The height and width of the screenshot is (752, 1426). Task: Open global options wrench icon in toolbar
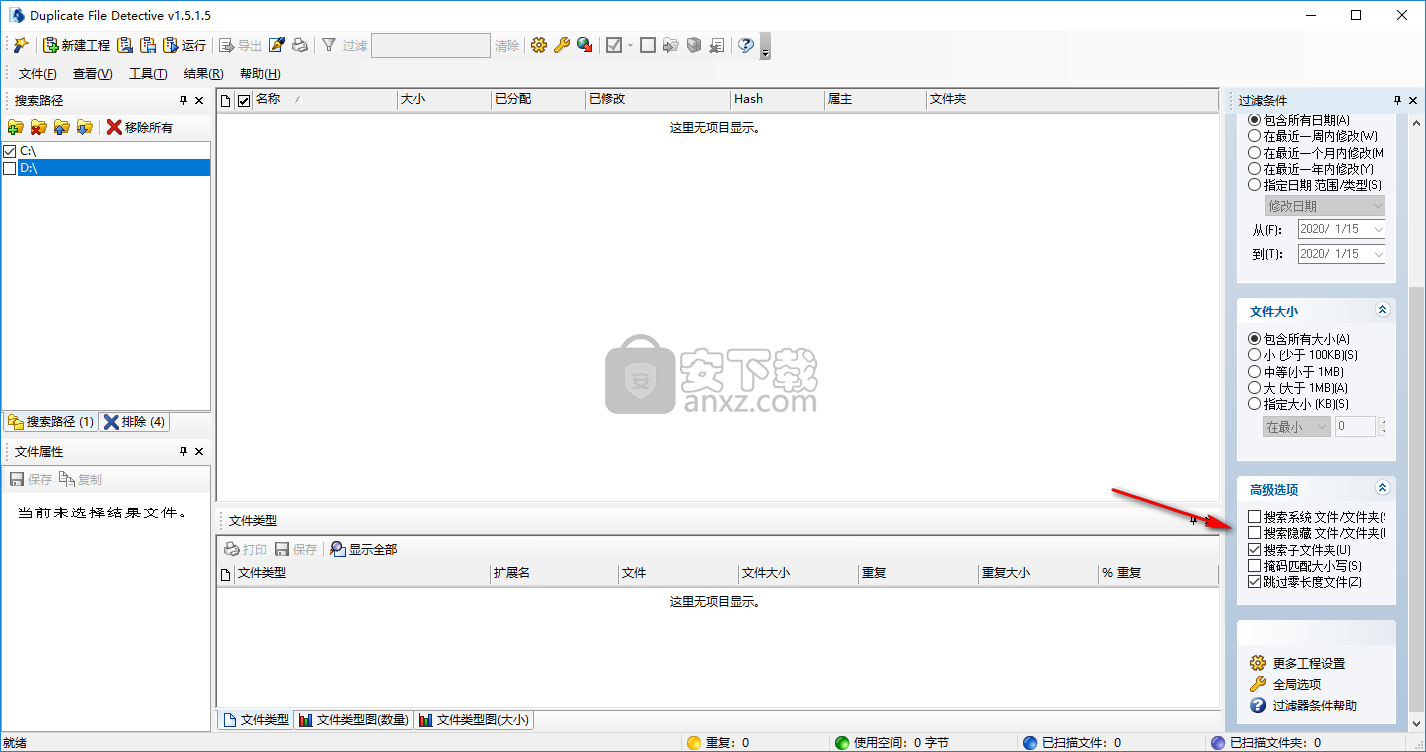[562, 45]
